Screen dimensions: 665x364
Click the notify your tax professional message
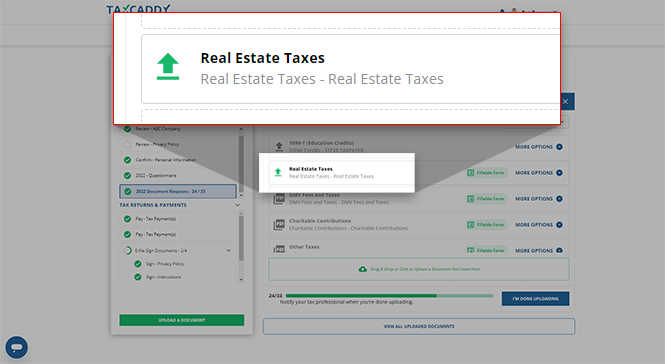pos(346,302)
